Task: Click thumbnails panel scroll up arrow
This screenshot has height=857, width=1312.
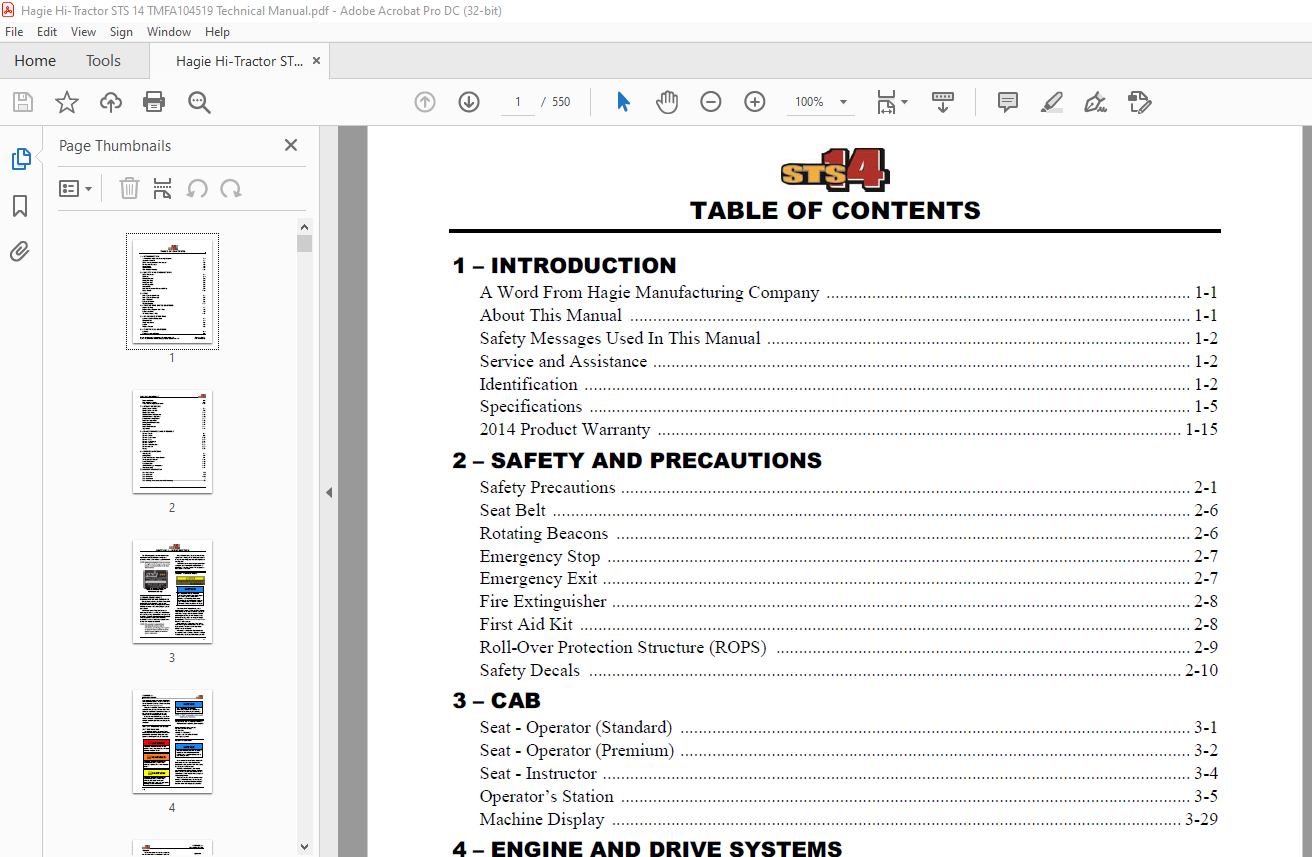Action: click(x=304, y=227)
